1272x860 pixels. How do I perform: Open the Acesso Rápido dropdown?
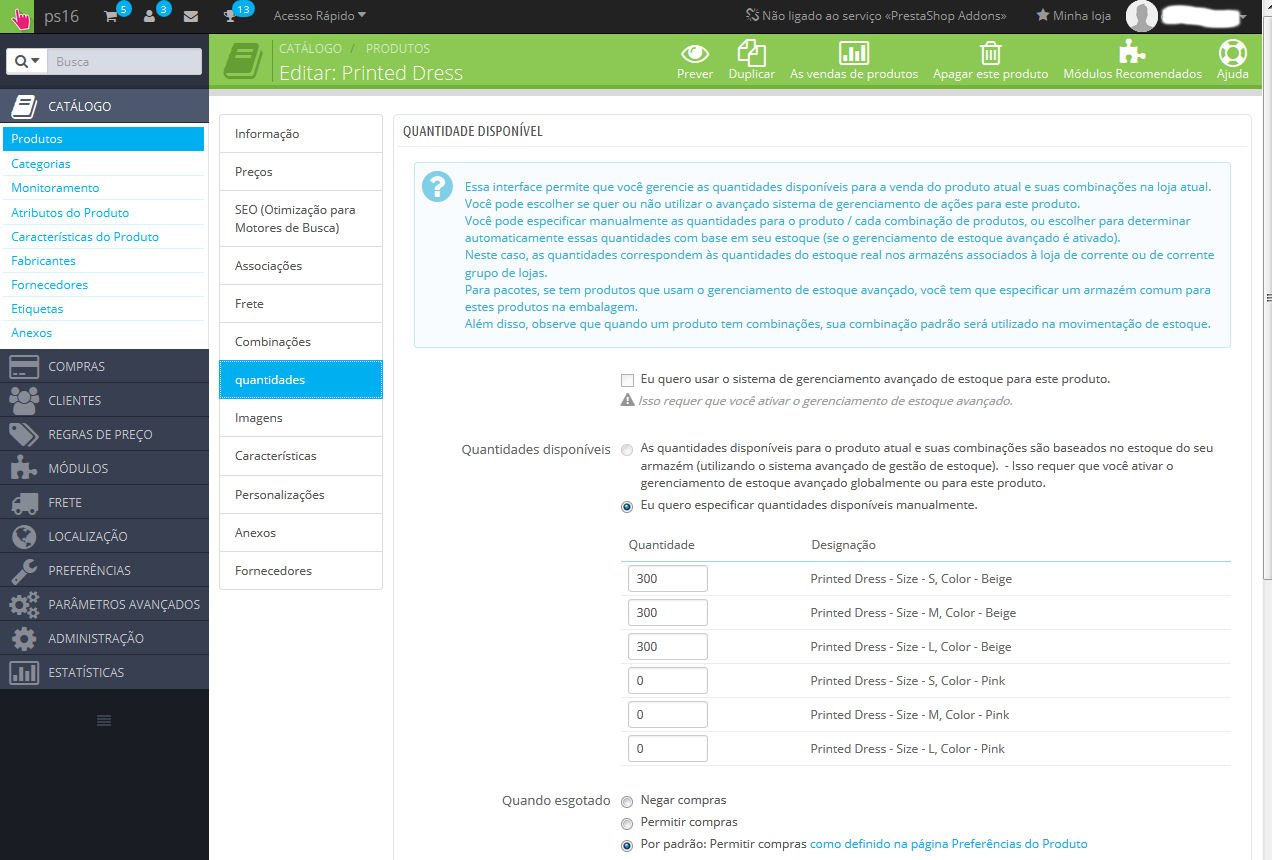pos(319,16)
